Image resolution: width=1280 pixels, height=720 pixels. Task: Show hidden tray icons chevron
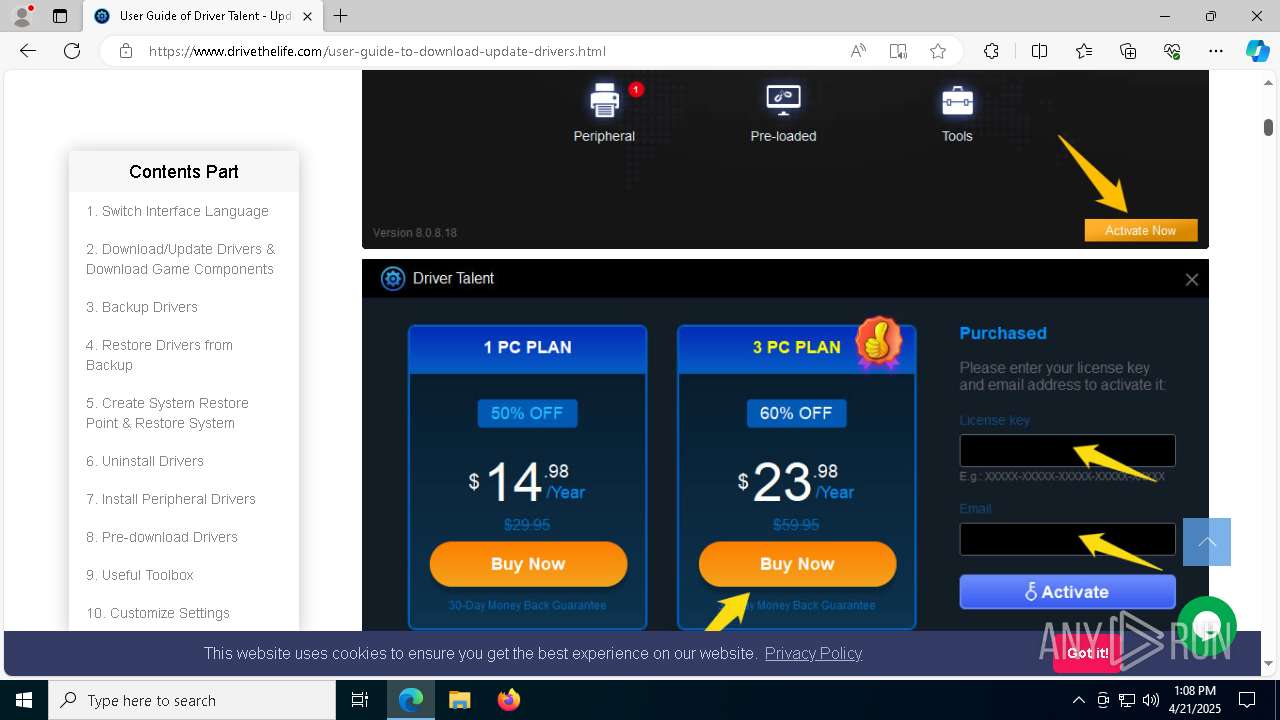[x=1079, y=700]
